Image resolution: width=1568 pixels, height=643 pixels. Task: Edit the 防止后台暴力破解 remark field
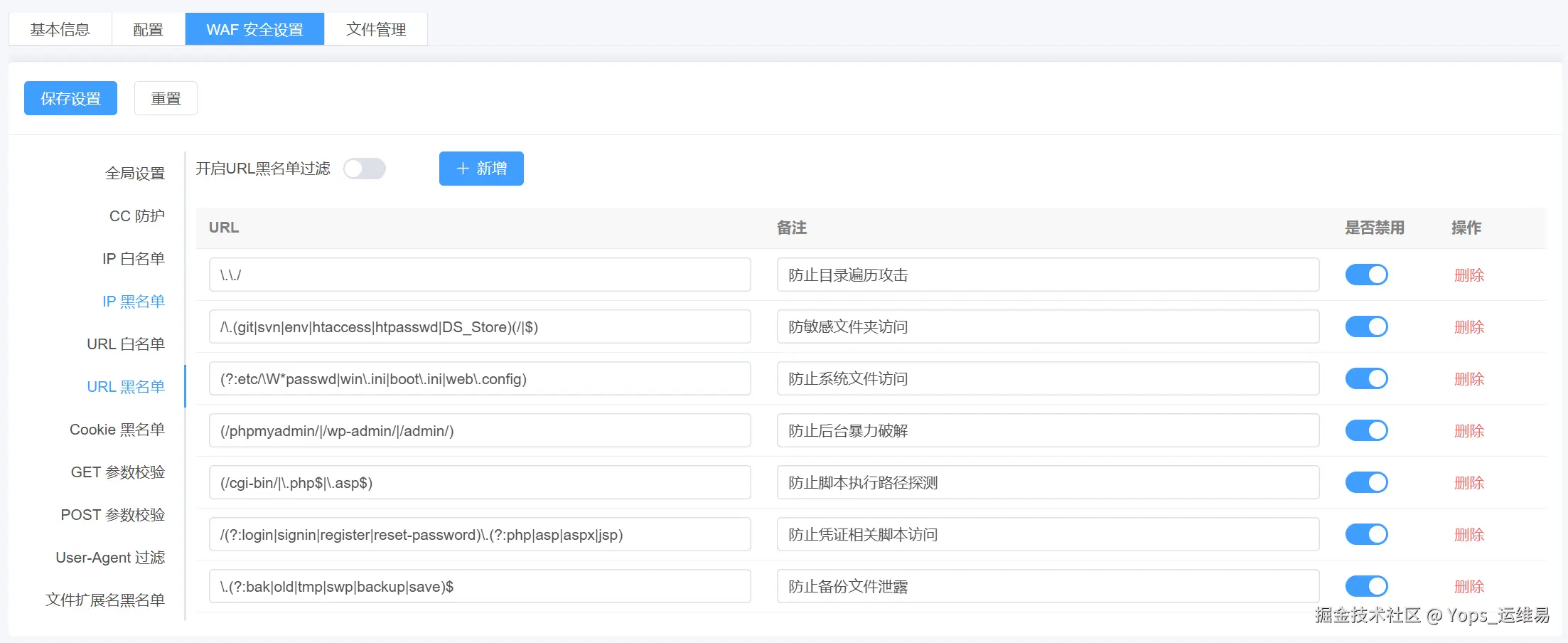tap(1048, 430)
